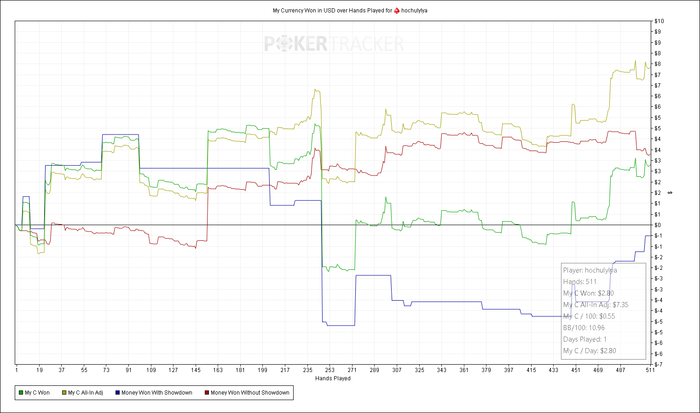700x413 pixels.
Task: Click x-axis tick label 163
Action: tap(218, 370)
